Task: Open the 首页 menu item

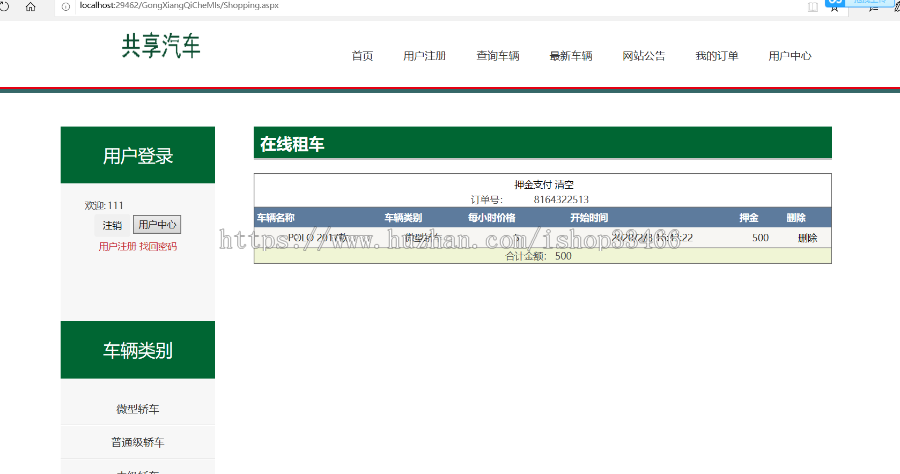Action: tap(362, 56)
